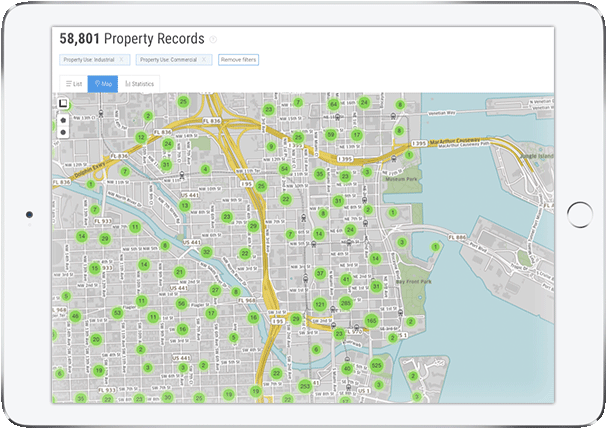Expand the cluster marker labeled 40
The image size is (607, 429).
(x=347, y=369)
